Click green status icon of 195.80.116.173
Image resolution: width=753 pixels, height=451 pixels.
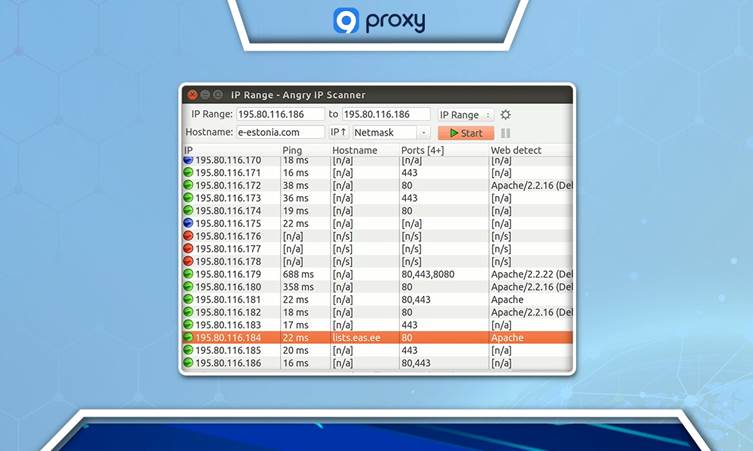coord(188,198)
